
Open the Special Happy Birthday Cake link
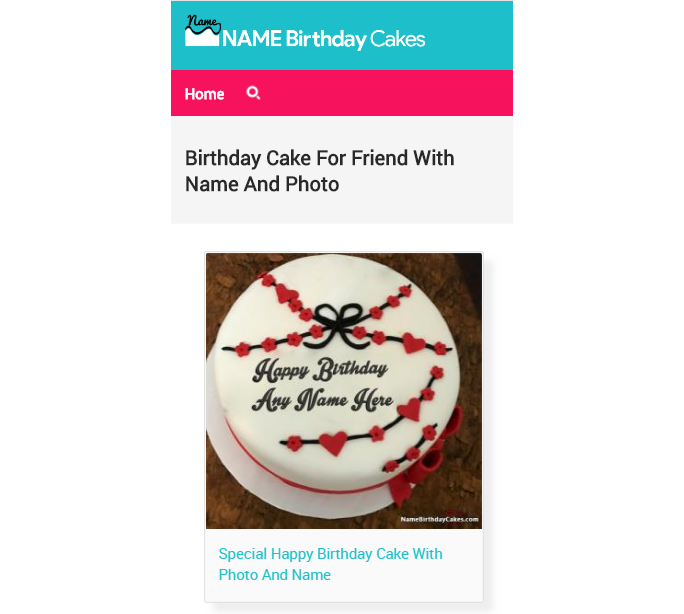tap(330, 564)
